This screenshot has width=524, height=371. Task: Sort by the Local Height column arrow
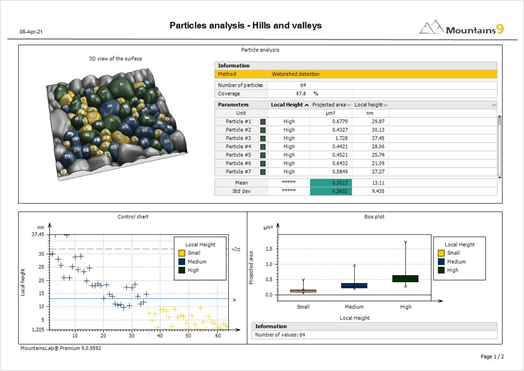coord(306,105)
